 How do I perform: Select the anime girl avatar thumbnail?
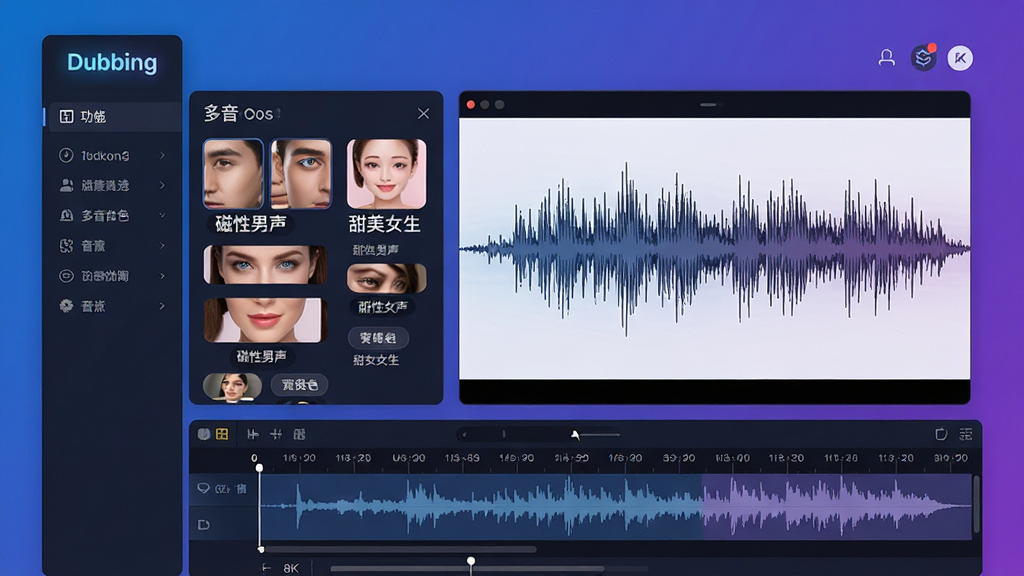point(387,174)
